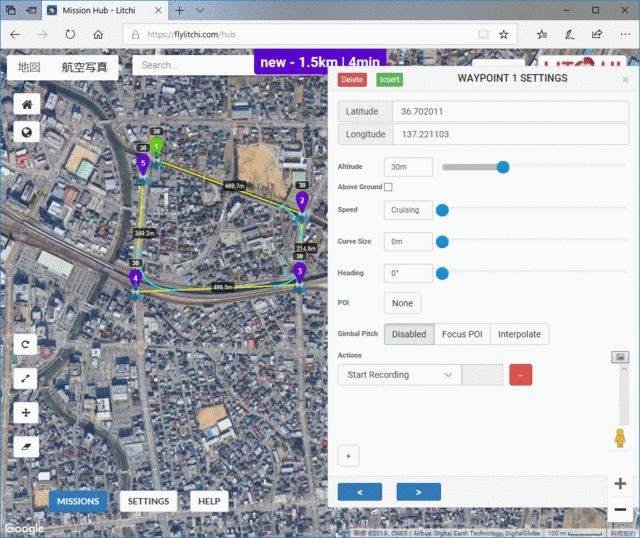Click the Altitude 30m field
This screenshot has width=640, height=538.
click(408, 167)
